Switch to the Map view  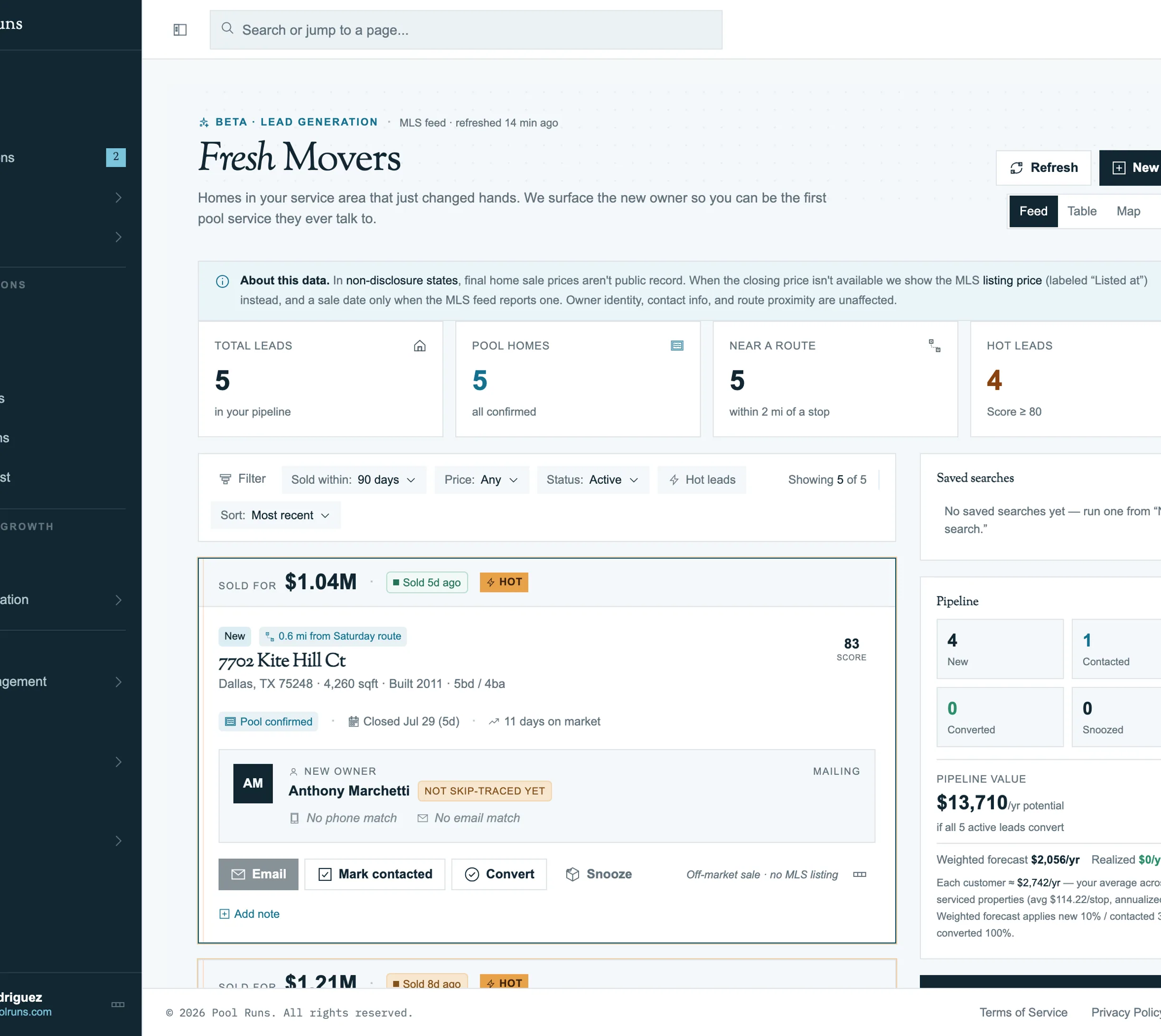click(x=1128, y=211)
